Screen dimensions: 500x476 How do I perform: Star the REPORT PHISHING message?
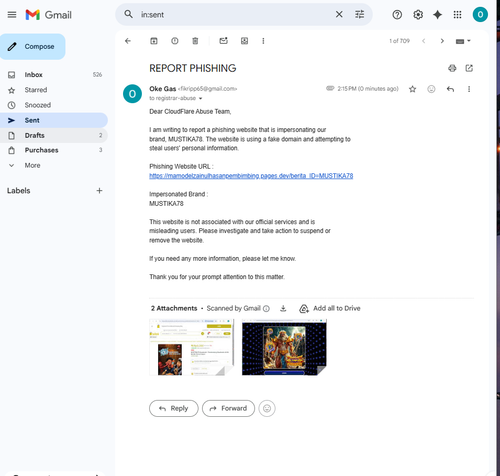(x=412, y=89)
